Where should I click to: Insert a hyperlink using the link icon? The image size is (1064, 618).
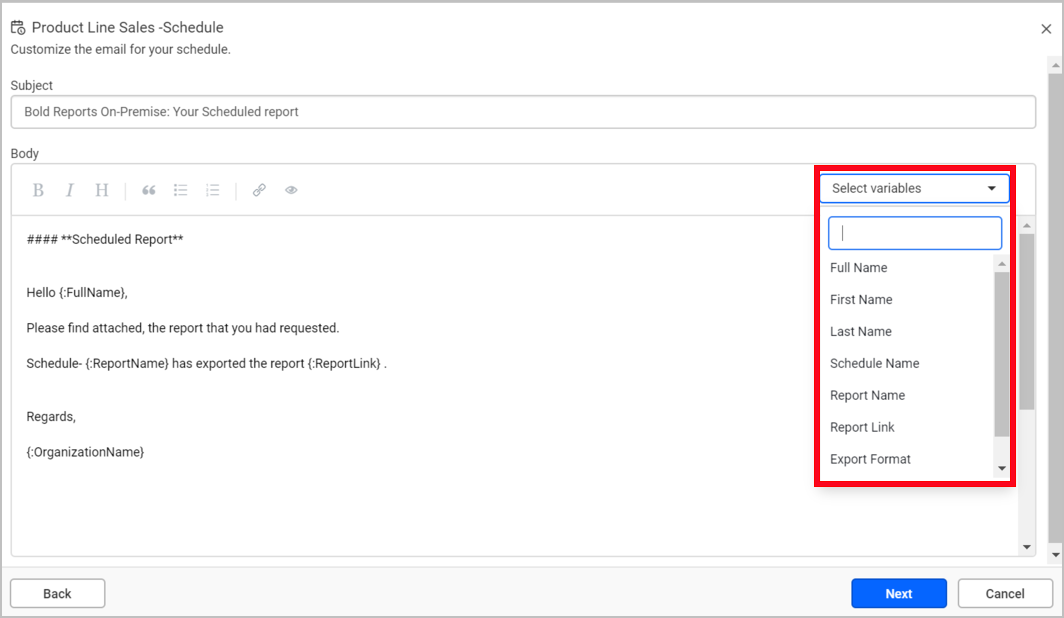click(259, 190)
